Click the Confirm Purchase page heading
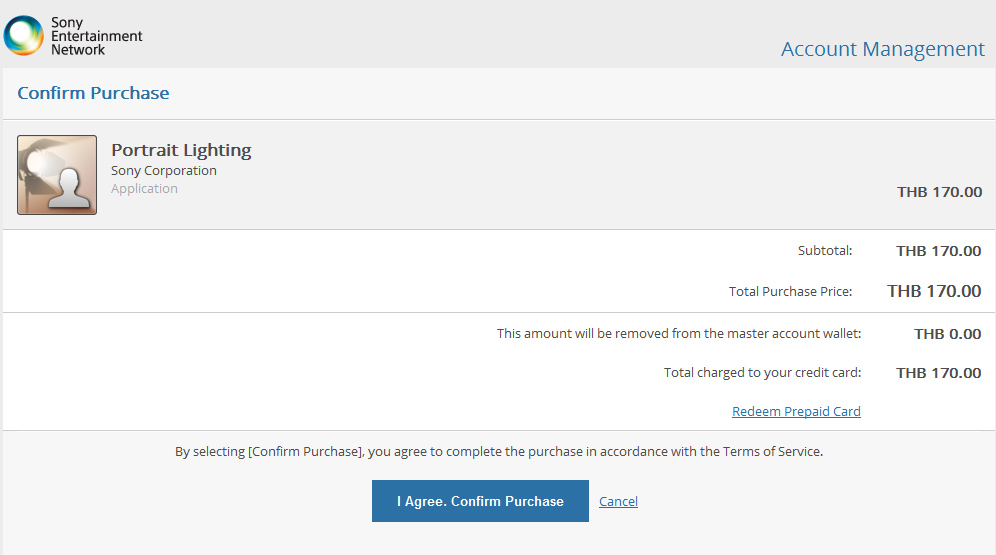Image resolution: width=996 pixels, height=555 pixels. coord(93,93)
